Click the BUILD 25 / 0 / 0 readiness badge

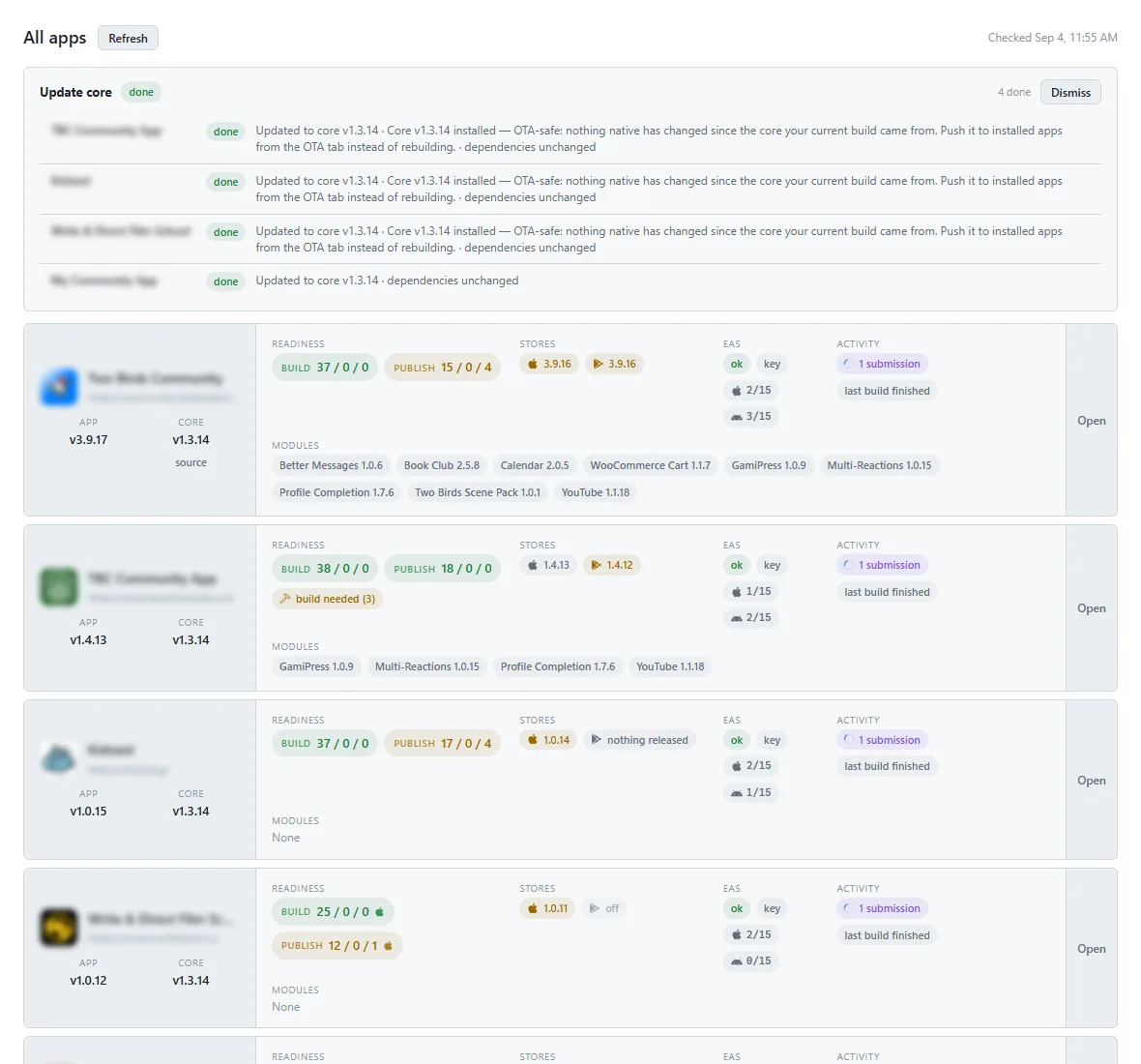(333, 912)
